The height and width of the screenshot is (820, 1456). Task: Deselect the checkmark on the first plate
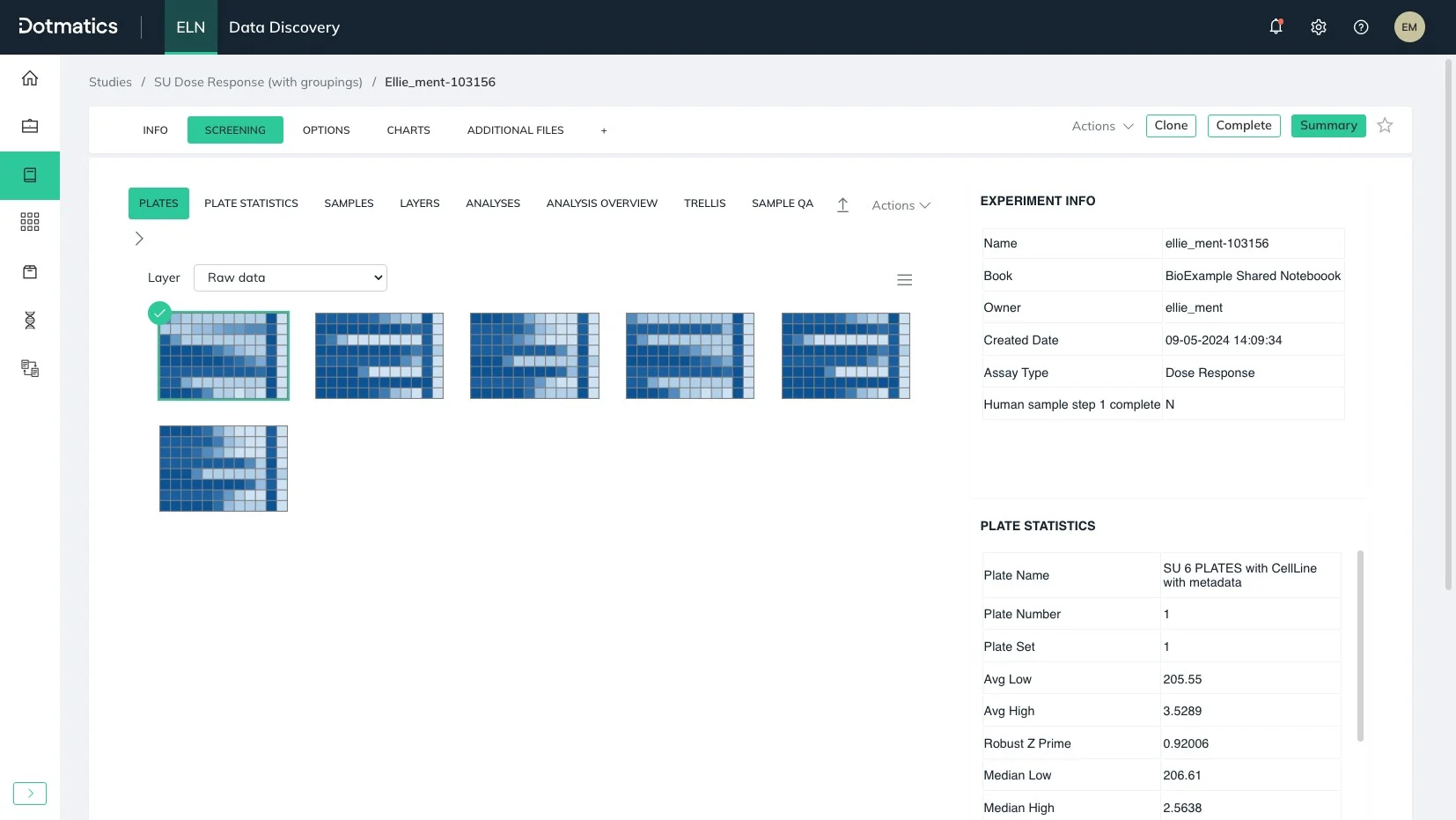(x=159, y=313)
